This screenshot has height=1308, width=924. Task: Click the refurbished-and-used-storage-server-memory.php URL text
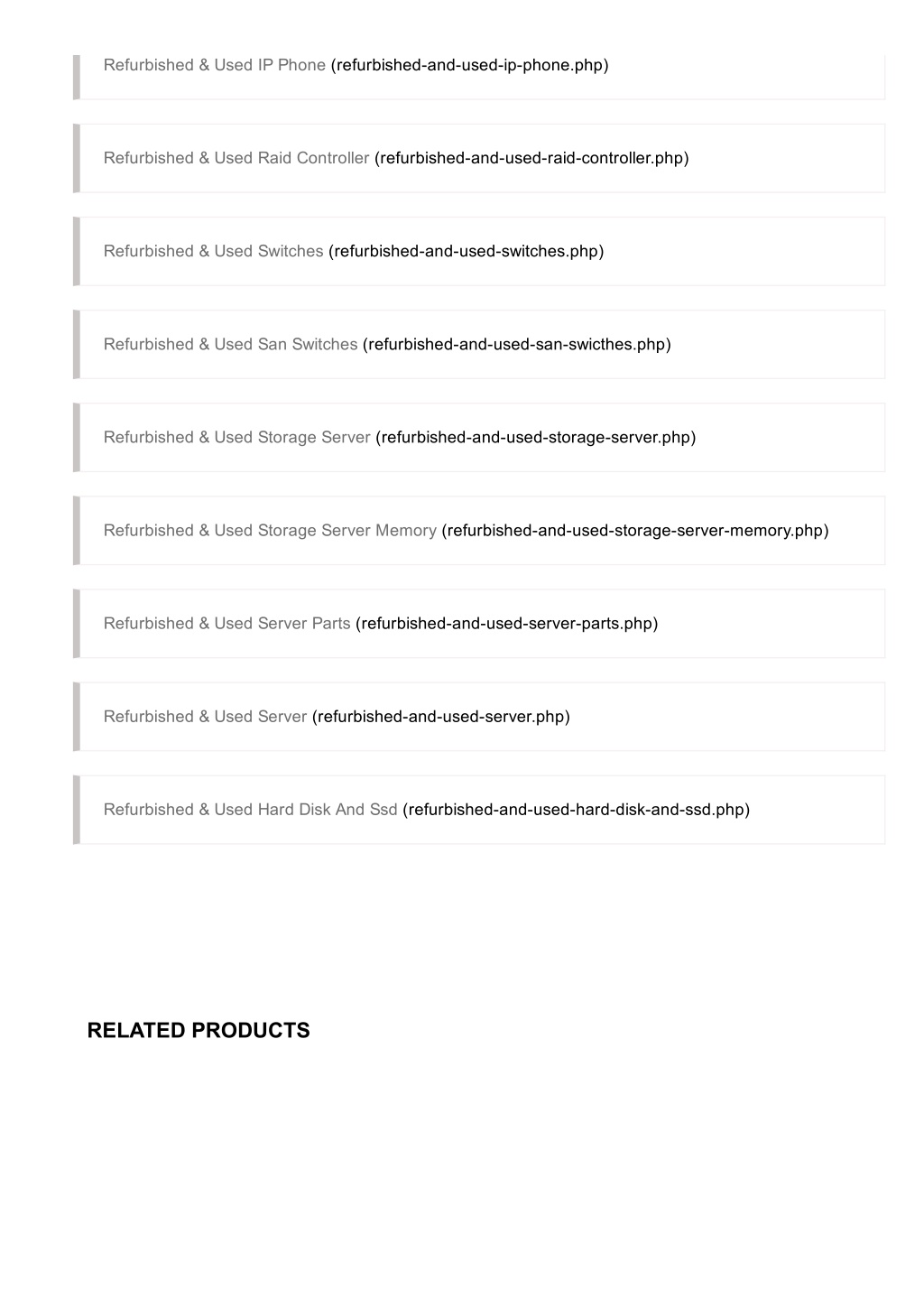(635, 530)
